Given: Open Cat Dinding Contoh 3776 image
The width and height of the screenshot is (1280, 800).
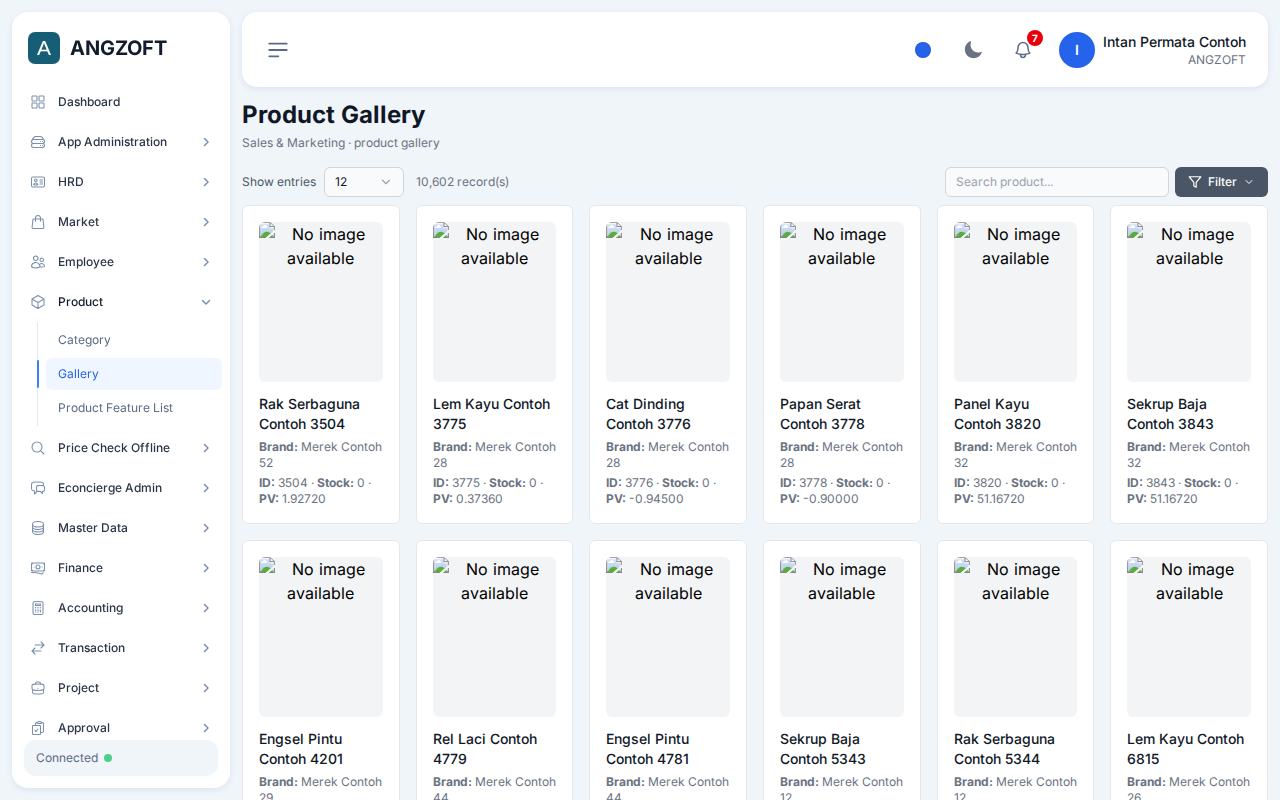Looking at the screenshot, I should pyautogui.click(x=668, y=302).
